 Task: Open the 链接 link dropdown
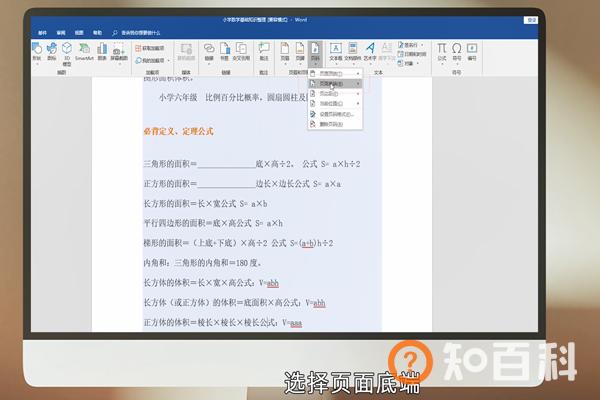point(209,53)
